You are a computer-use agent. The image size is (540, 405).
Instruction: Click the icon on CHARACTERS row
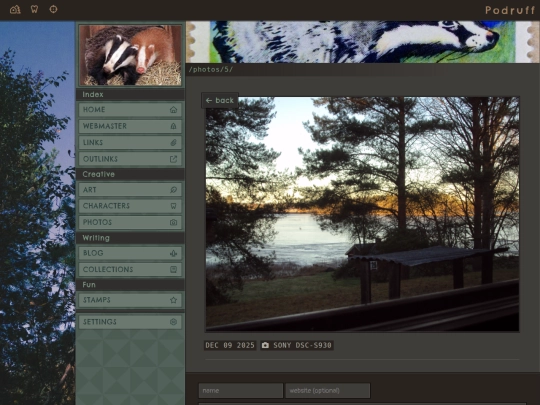click(173, 206)
